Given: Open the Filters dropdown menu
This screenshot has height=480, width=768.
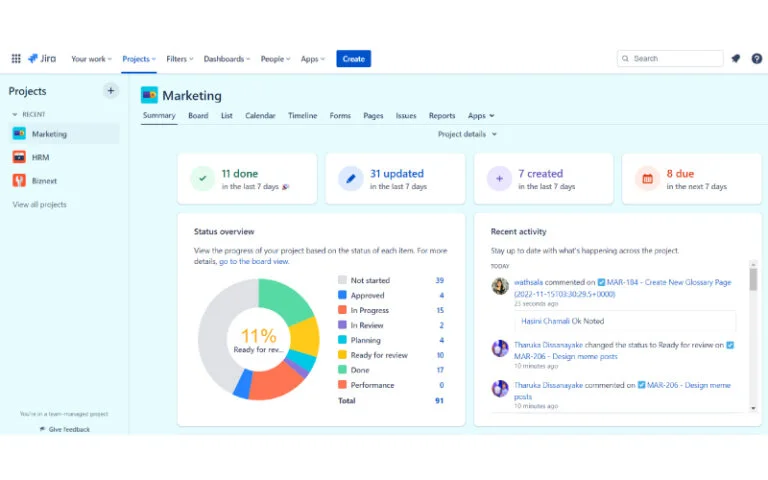Looking at the screenshot, I should point(180,59).
